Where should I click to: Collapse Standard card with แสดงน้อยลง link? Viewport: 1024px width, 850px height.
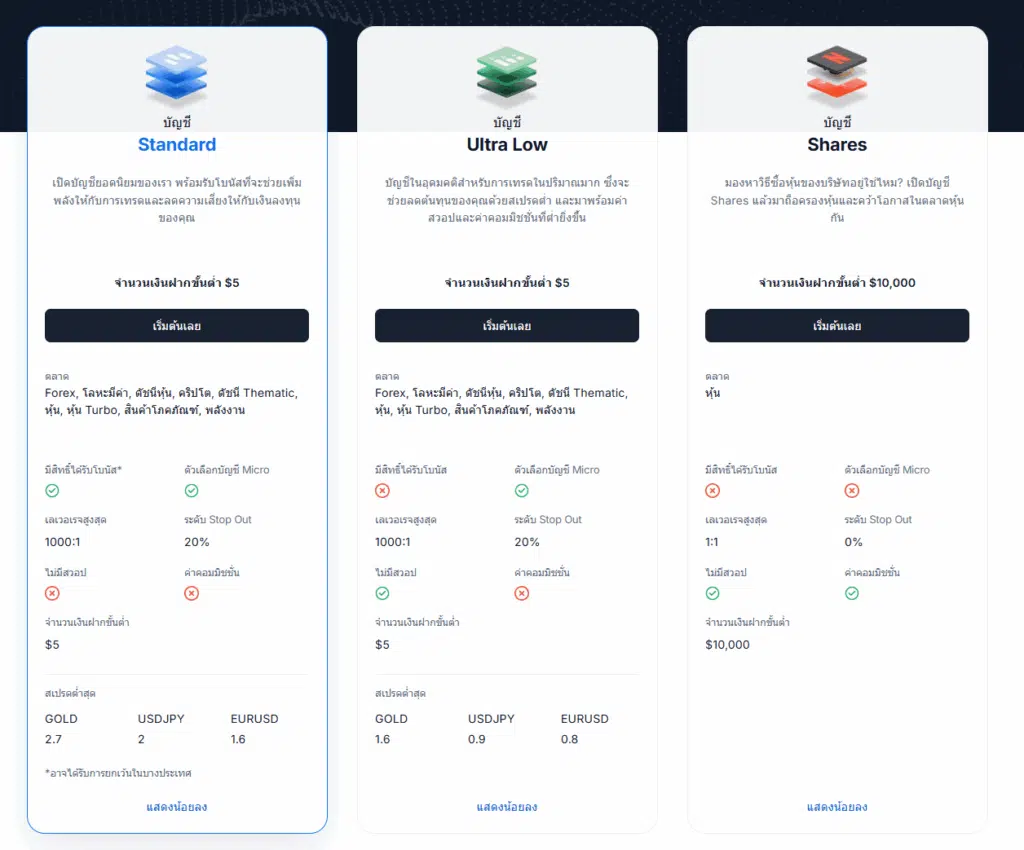point(176,807)
